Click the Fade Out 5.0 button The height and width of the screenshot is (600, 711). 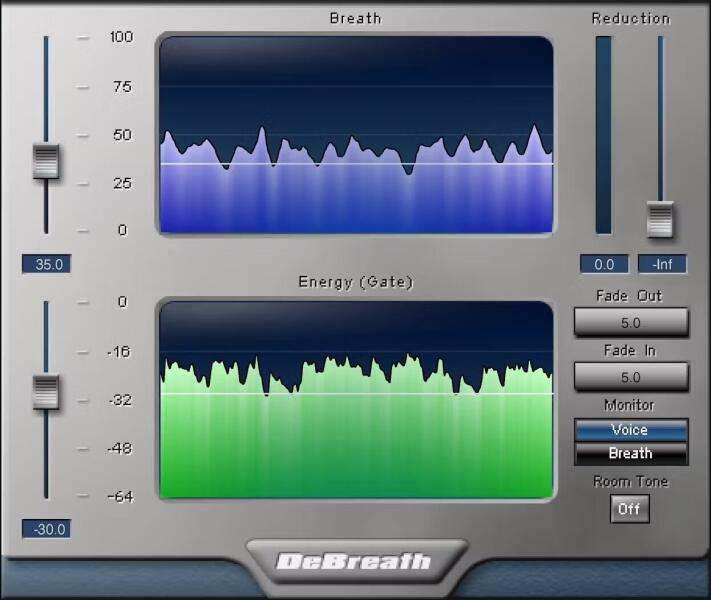coord(631,323)
